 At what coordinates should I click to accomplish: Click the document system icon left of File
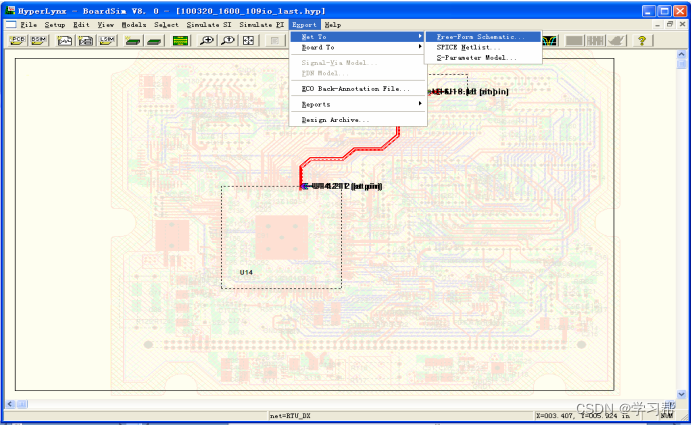[11, 24]
